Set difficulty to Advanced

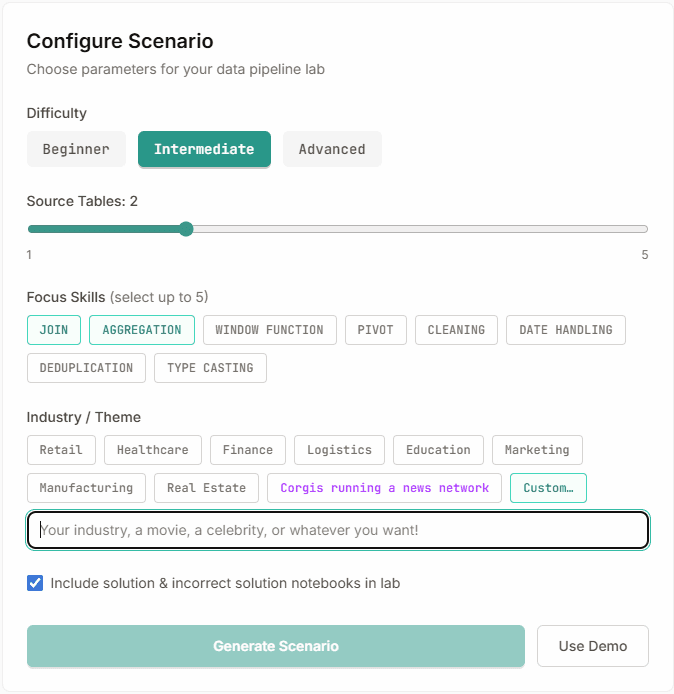click(x=332, y=149)
